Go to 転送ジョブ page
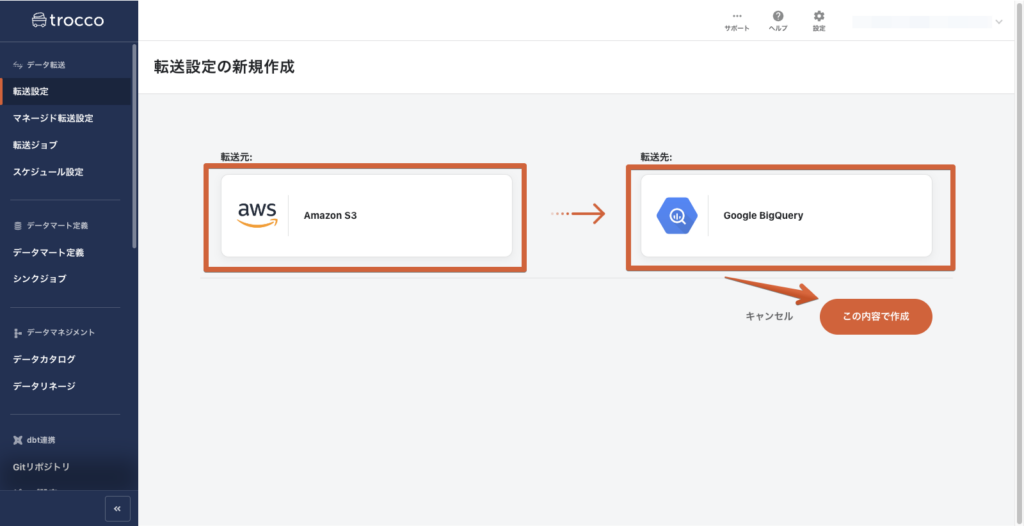Screen dimensions: 1024x526 (35, 145)
